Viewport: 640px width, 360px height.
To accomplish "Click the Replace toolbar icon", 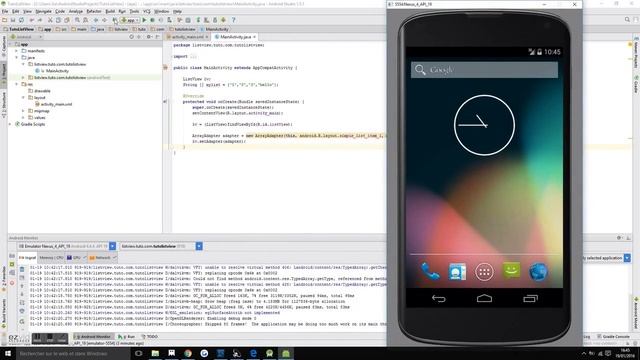I will [85, 20].
